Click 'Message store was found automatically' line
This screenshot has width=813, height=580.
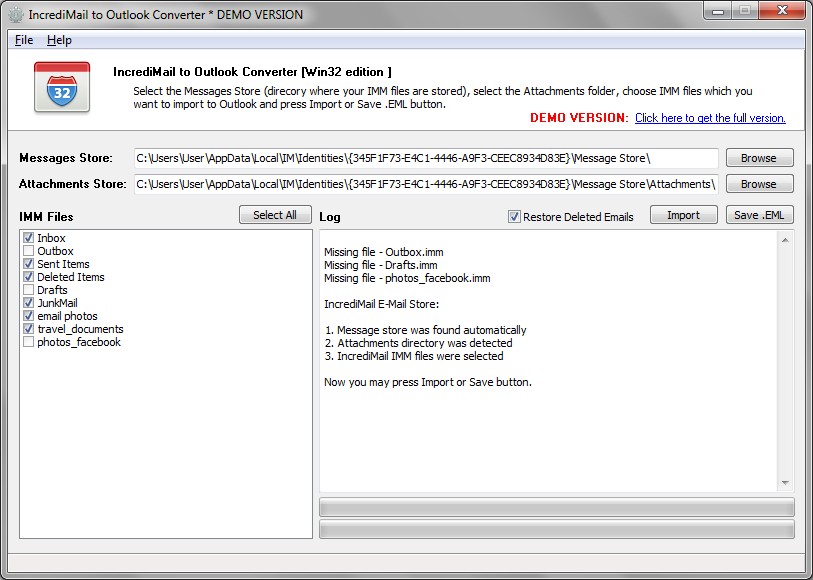(425, 330)
